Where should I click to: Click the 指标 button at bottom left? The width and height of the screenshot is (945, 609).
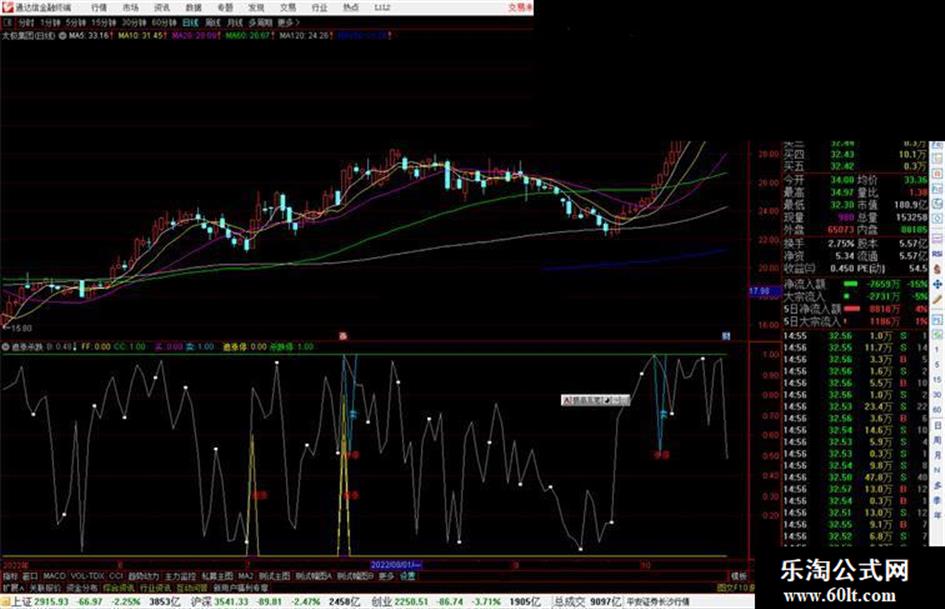10,576
